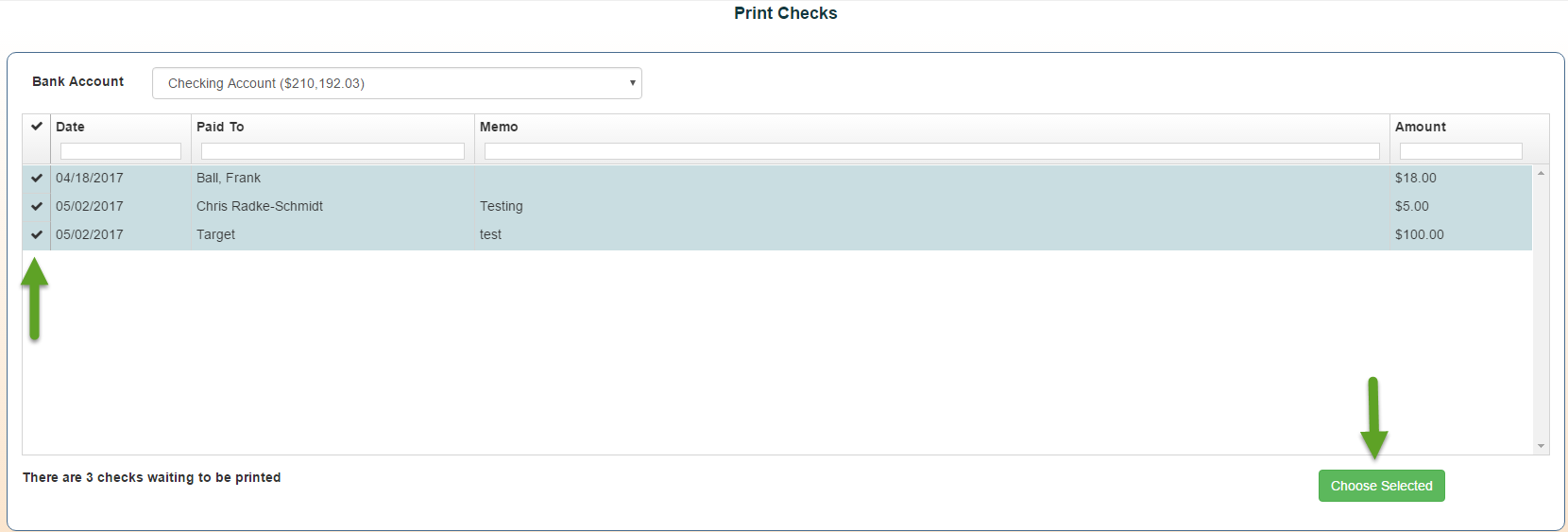Image resolution: width=1568 pixels, height=532 pixels.
Task: Click the Testing memo cell
Action: [502, 206]
